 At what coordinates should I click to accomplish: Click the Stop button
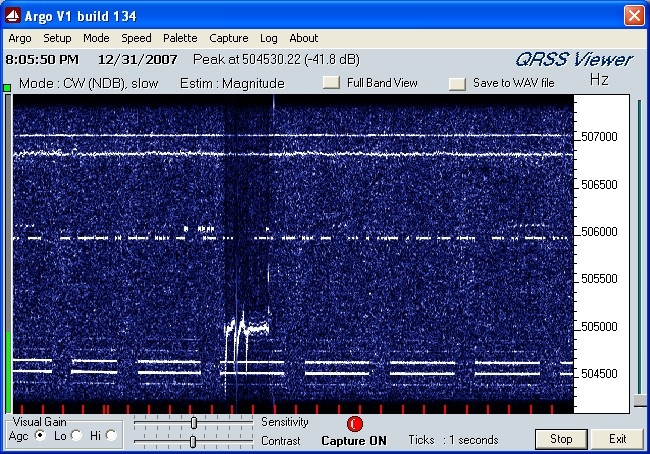561,439
